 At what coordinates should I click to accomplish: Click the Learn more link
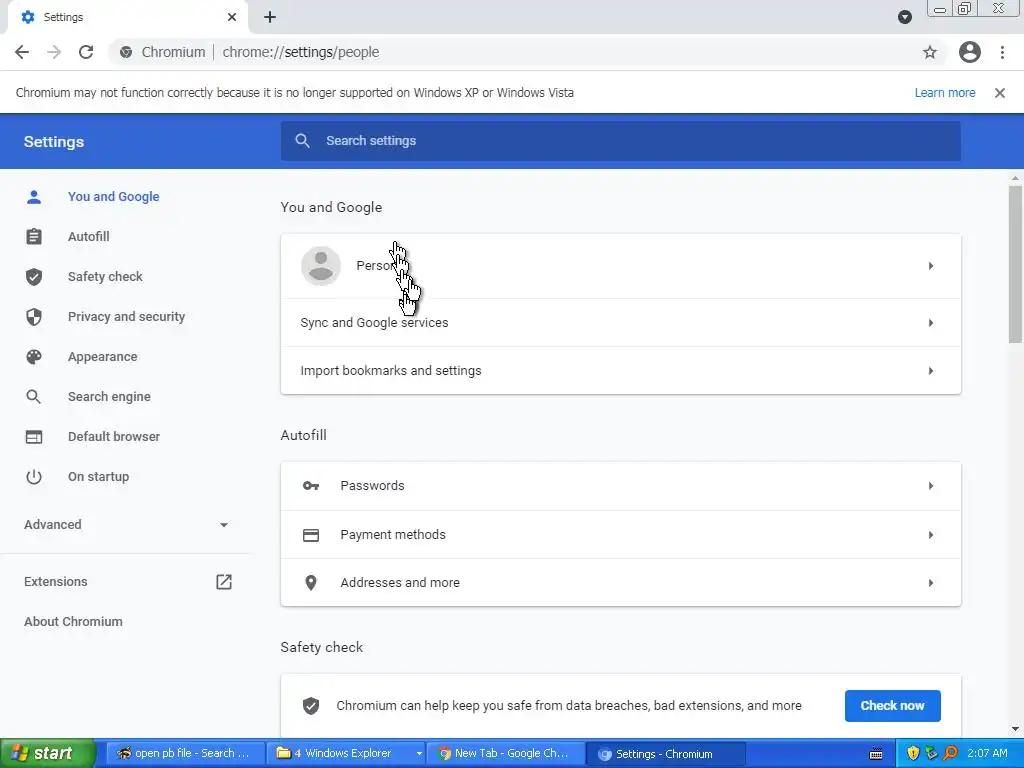pos(944,93)
